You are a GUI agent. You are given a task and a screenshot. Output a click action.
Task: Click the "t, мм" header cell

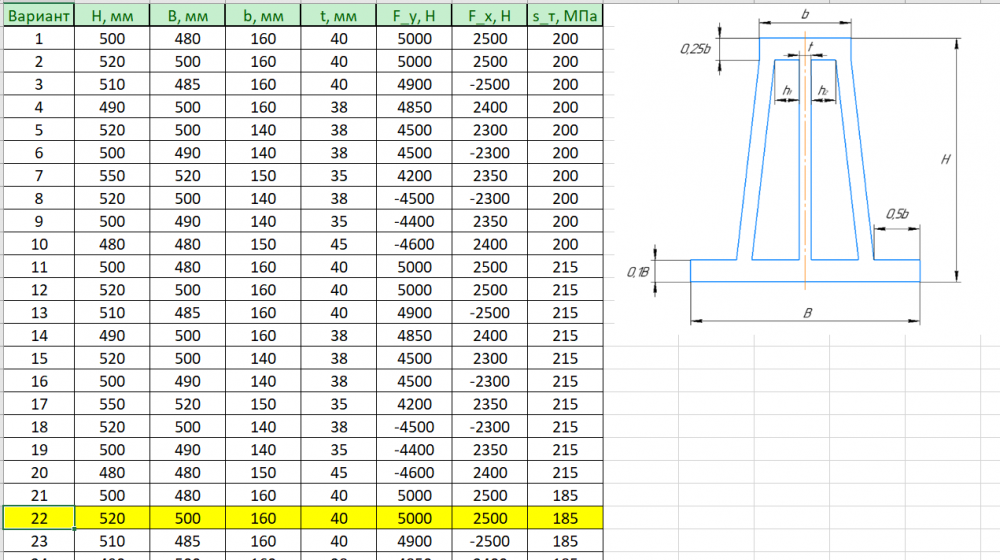pos(339,16)
